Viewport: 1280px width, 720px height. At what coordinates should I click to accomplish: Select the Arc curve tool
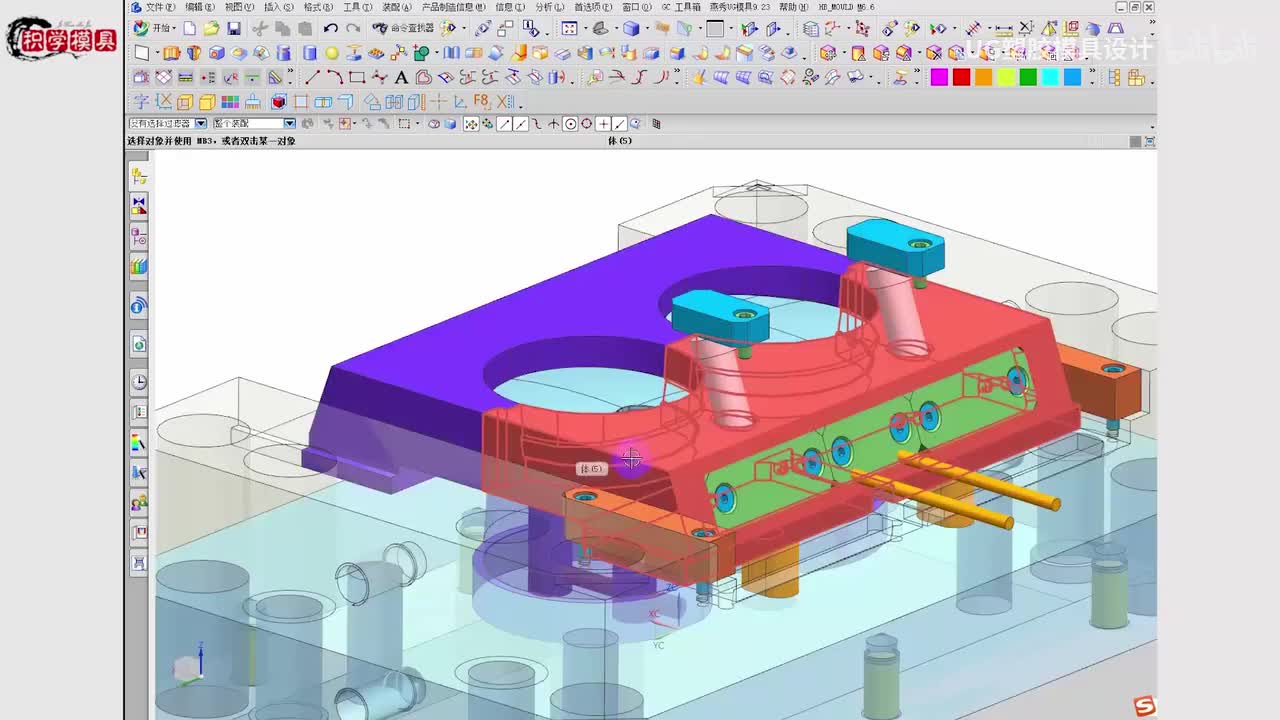(334, 77)
